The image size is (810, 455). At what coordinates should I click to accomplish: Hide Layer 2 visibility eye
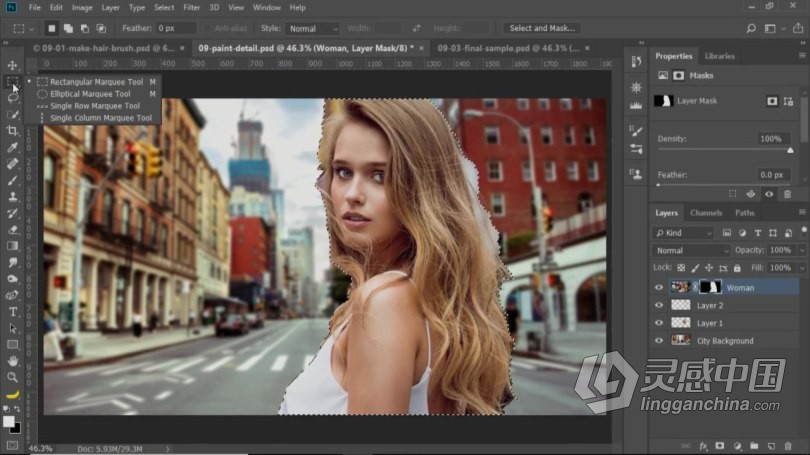pyautogui.click(x=659, y=305)
